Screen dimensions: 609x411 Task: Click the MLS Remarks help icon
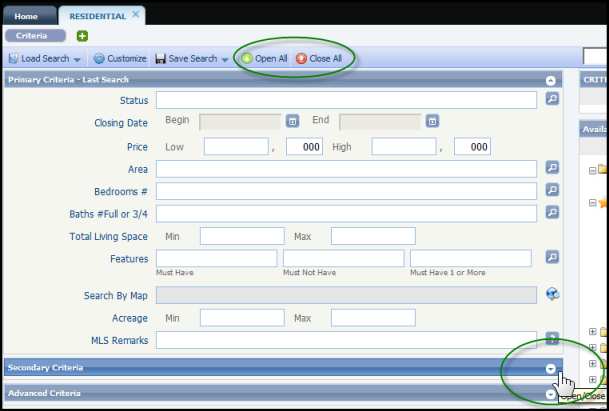coord(552,338)
